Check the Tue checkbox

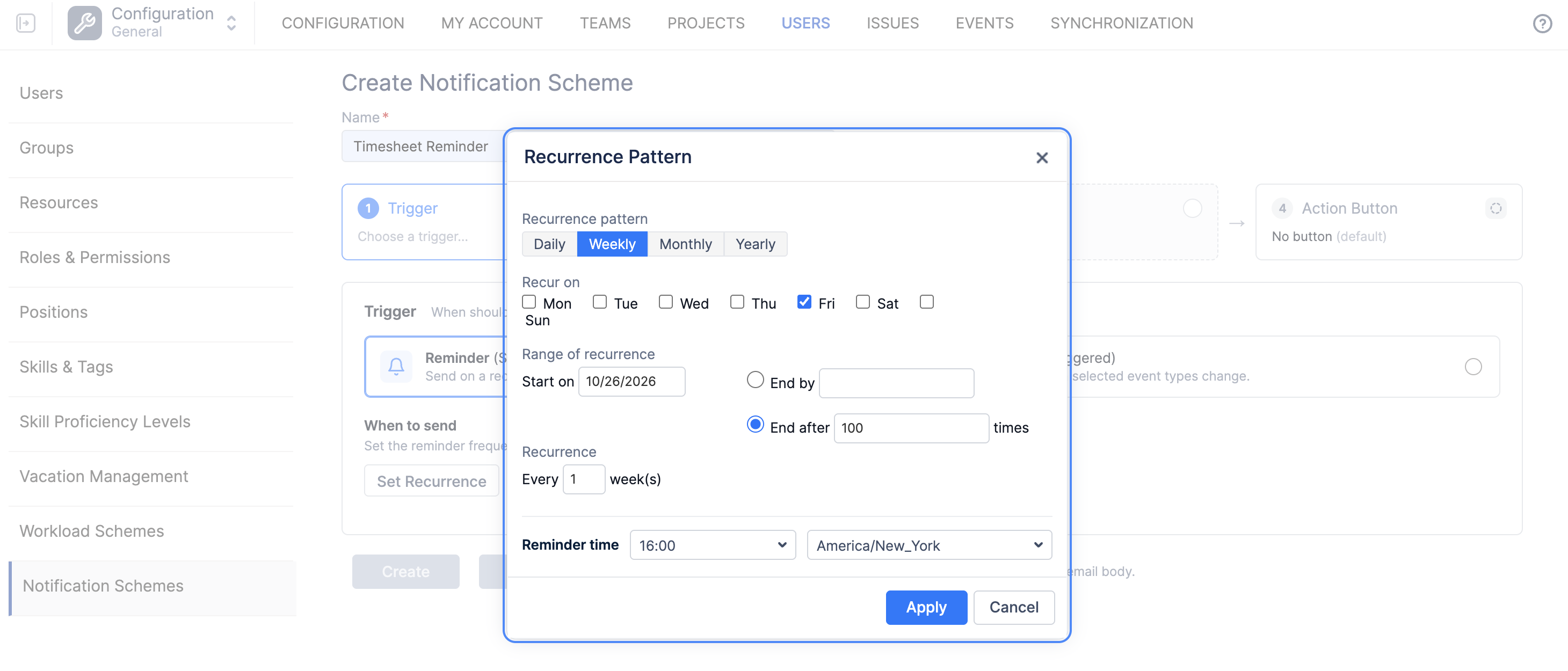pyautogui.click(x=600, y=302)
